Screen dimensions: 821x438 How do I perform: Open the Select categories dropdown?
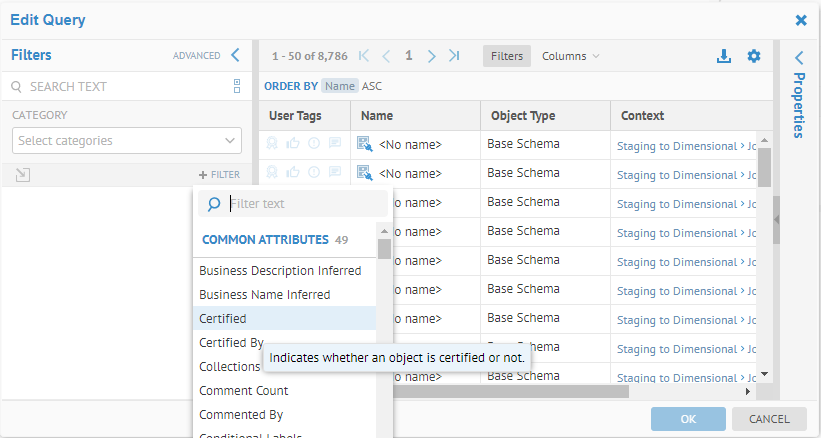pyautogui.click(x=126, y=141)
